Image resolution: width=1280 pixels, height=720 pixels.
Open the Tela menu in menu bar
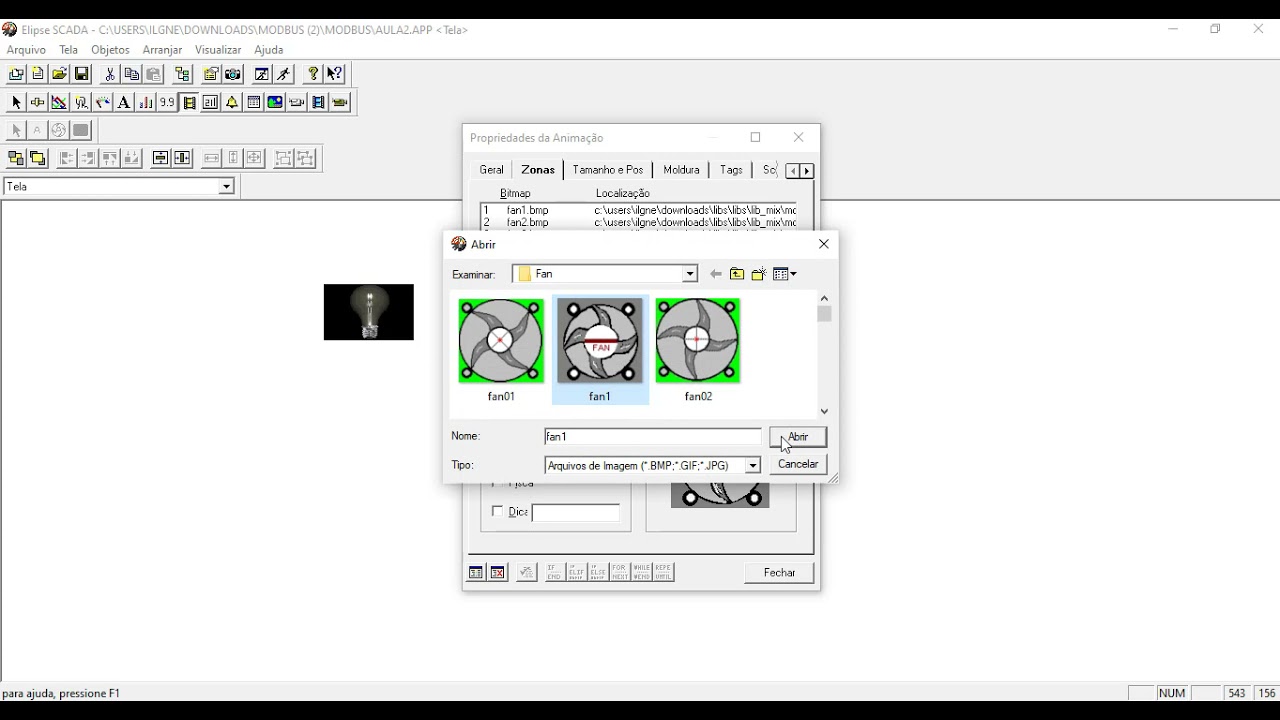coord(69,50)
